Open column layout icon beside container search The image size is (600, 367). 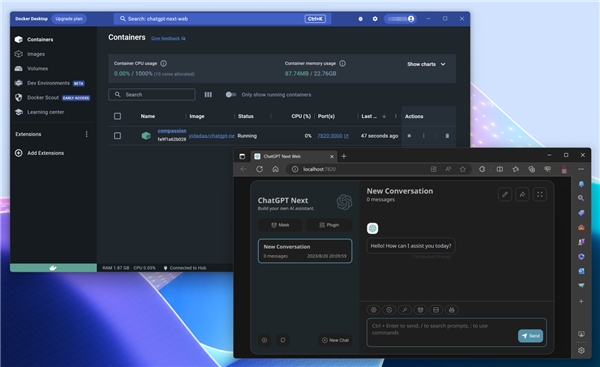point(208,95)
